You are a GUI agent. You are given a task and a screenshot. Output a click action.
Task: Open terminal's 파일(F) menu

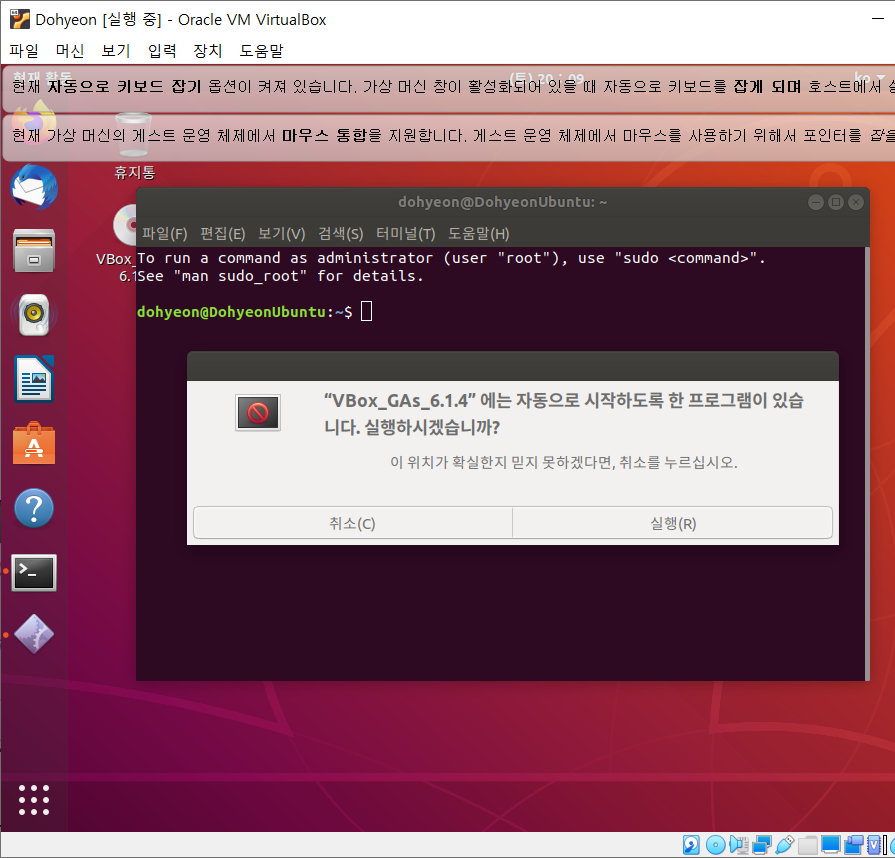[164, 233]
